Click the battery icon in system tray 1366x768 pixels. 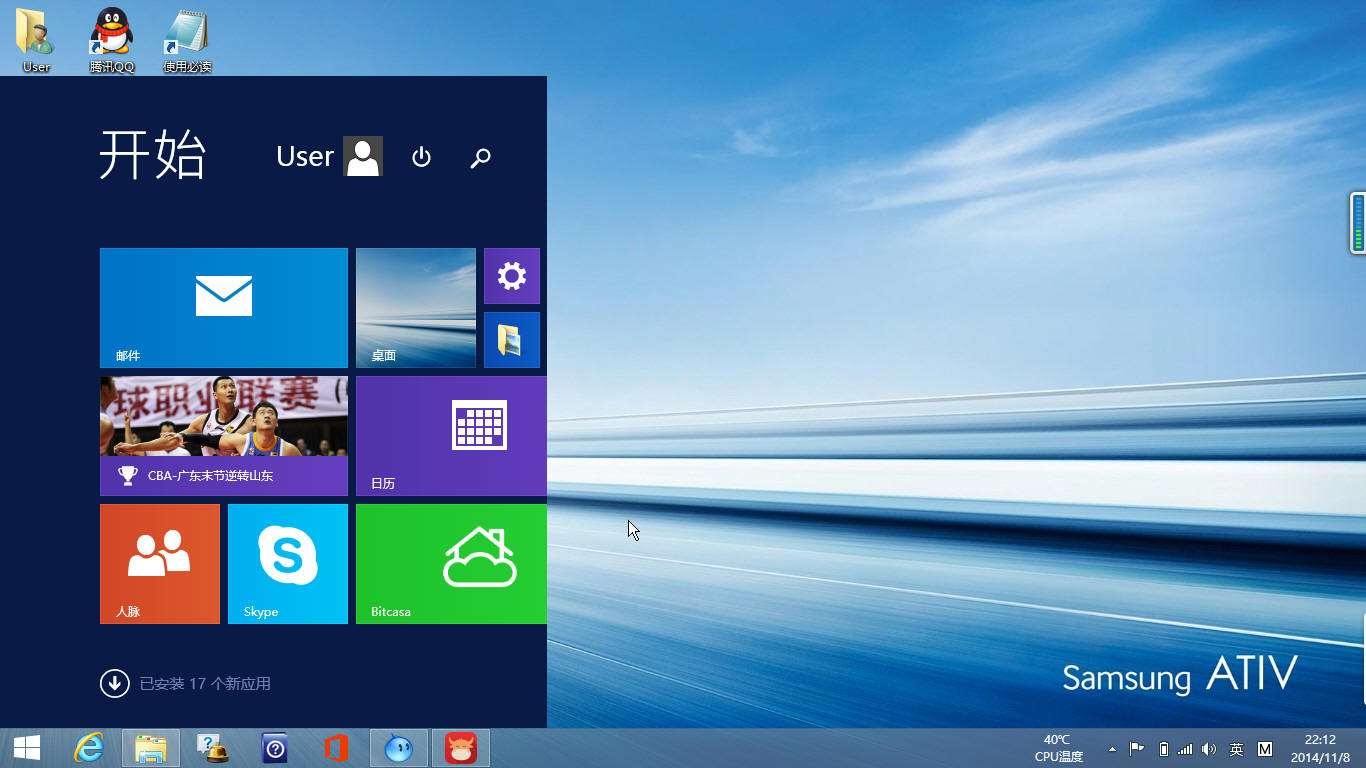click(x=1162, y=748)
